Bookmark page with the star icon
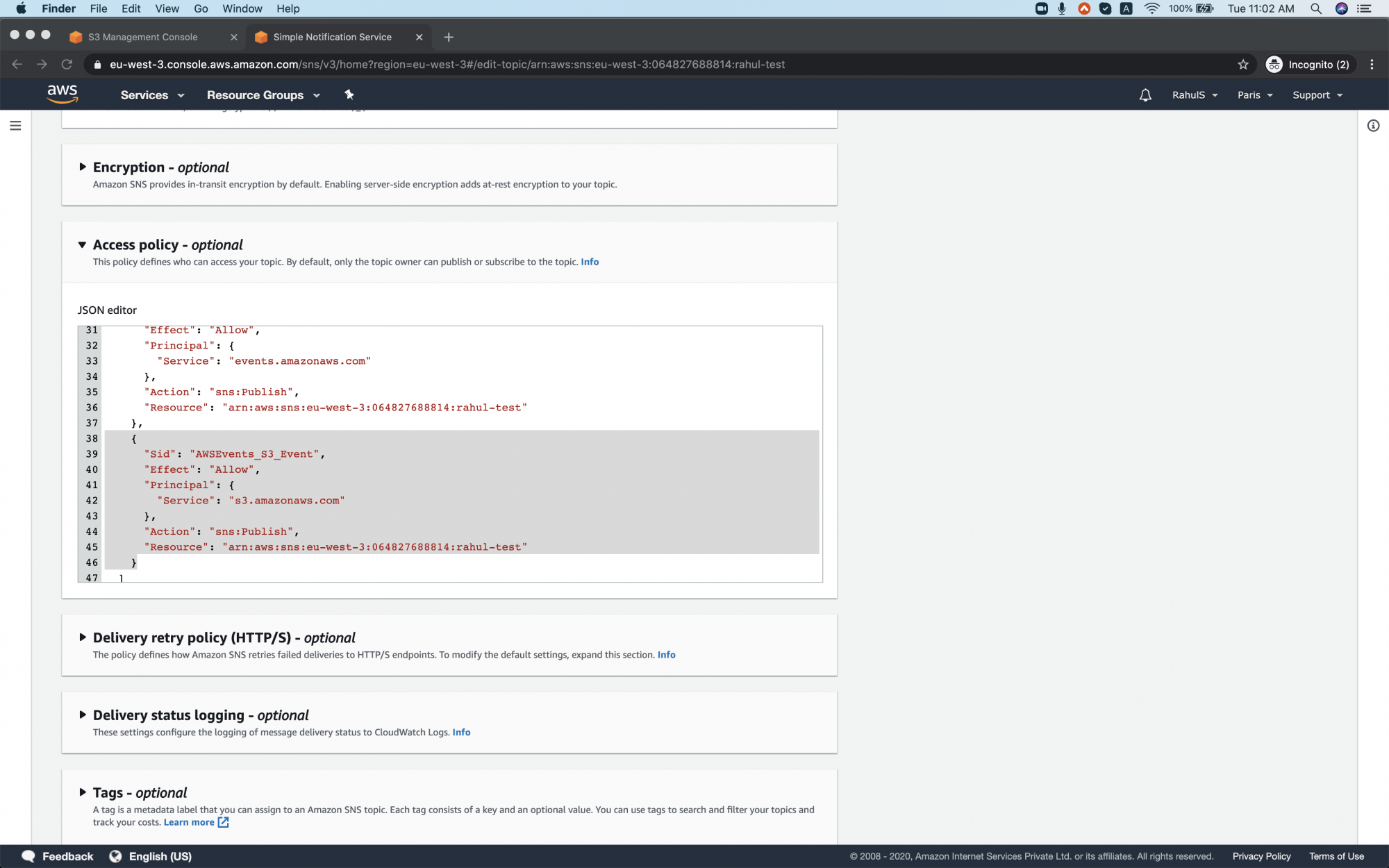Viewport: 1389px width, 868px height. coord(1242,65)
